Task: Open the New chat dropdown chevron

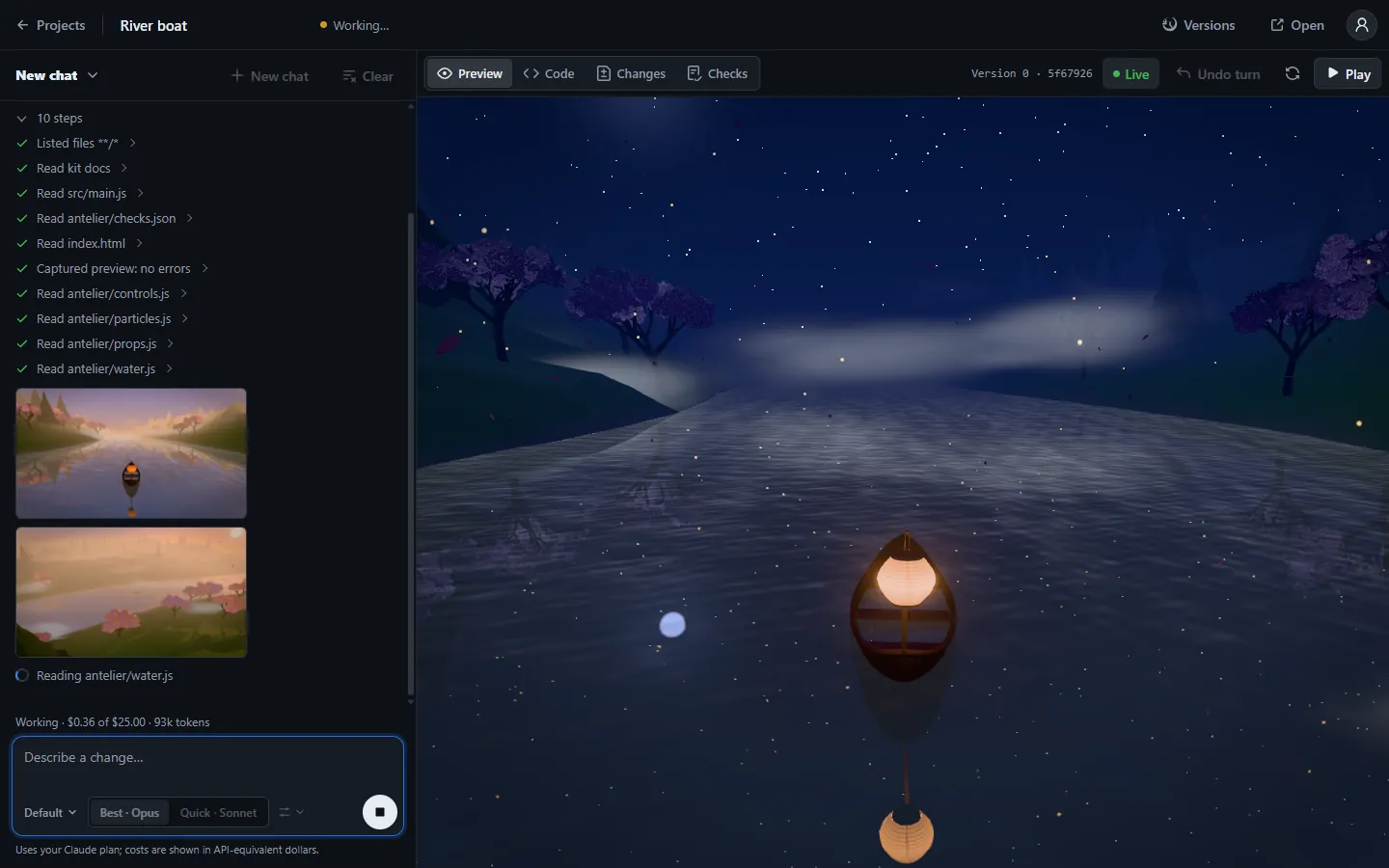Action: point(93,75)
